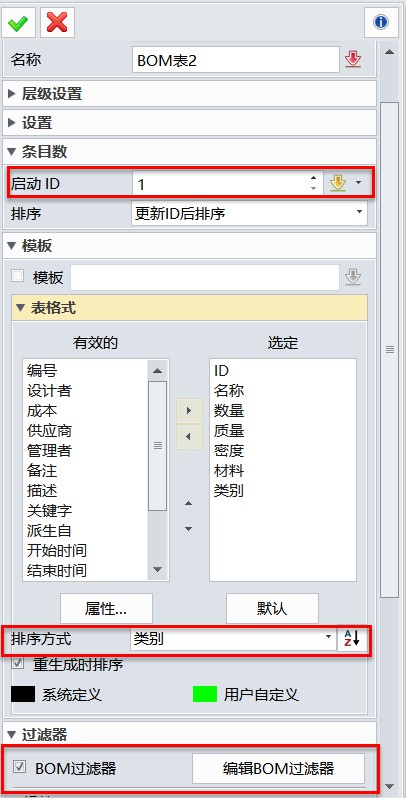
Task: Click the 编辑BOM过滤器 button
Action: [278, 768]
